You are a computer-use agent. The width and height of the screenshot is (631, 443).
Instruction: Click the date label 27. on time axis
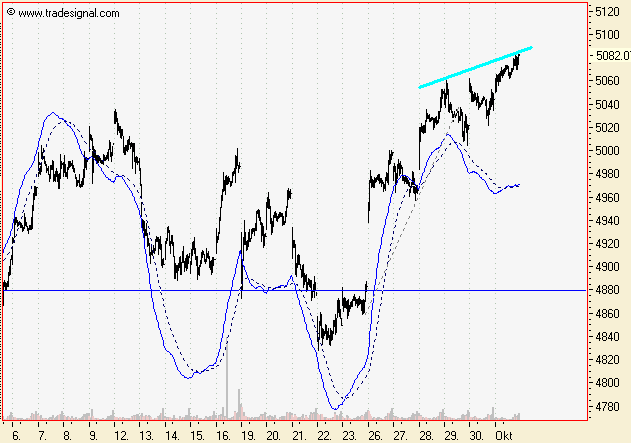click(x=400, y=436)
